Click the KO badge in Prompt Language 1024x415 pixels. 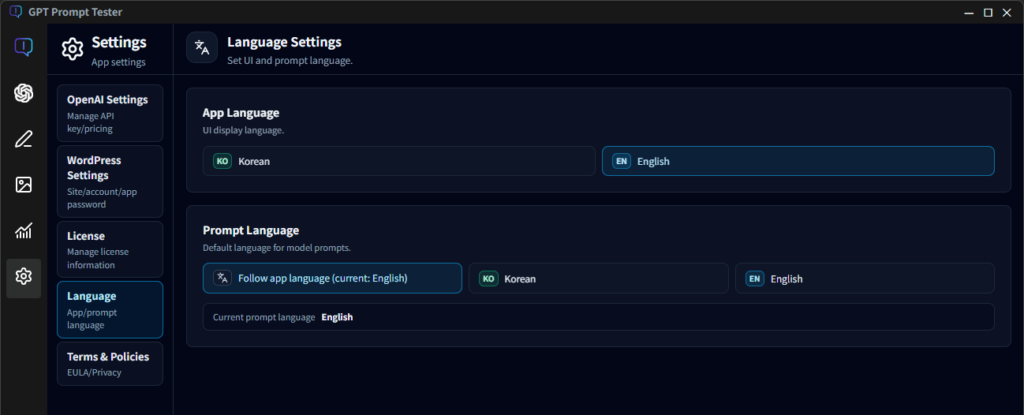pyautogui.click(x=488, y=278)
